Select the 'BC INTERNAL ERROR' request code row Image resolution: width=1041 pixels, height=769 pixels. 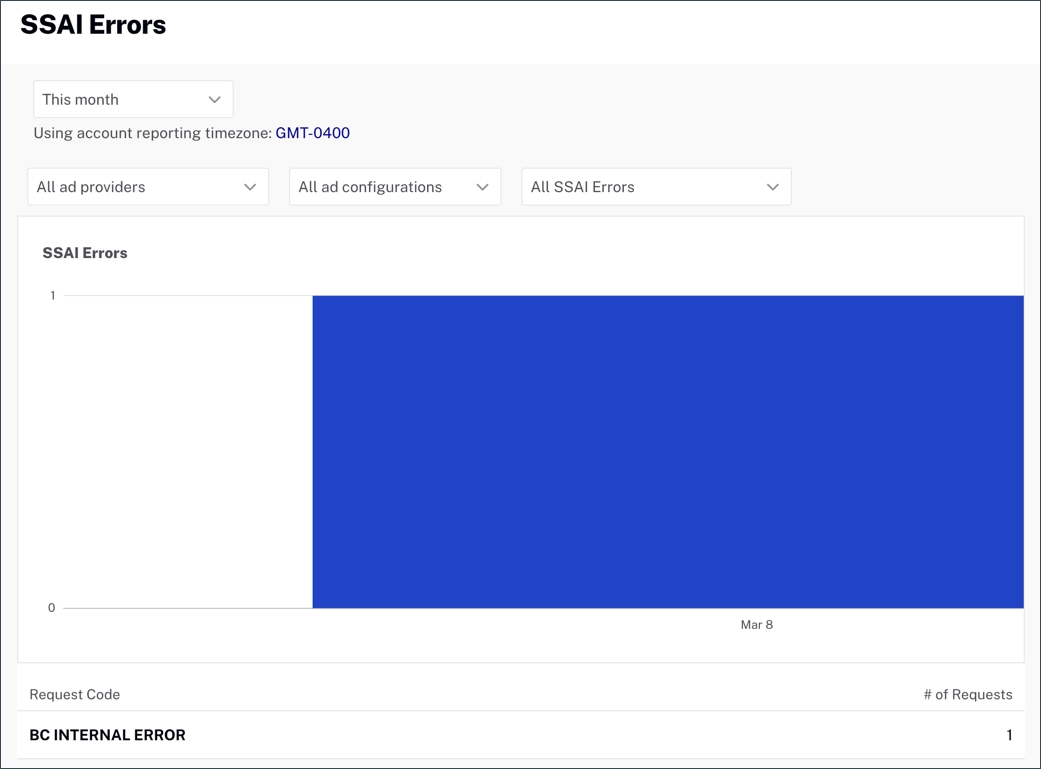pyautogui.click(x=107, y=735)
